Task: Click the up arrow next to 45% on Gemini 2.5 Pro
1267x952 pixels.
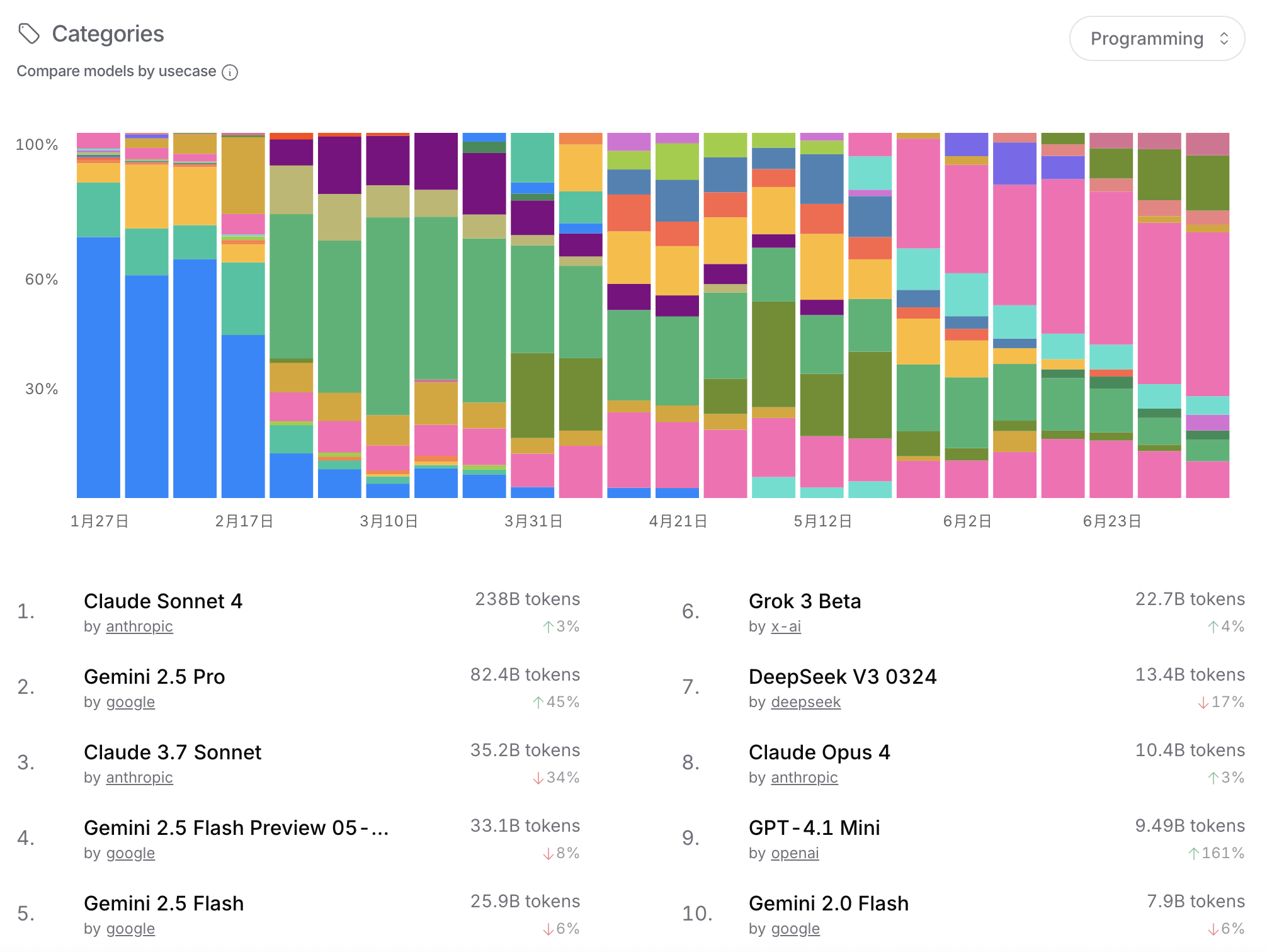Action: pyautogui.click(x=538, y=702)
